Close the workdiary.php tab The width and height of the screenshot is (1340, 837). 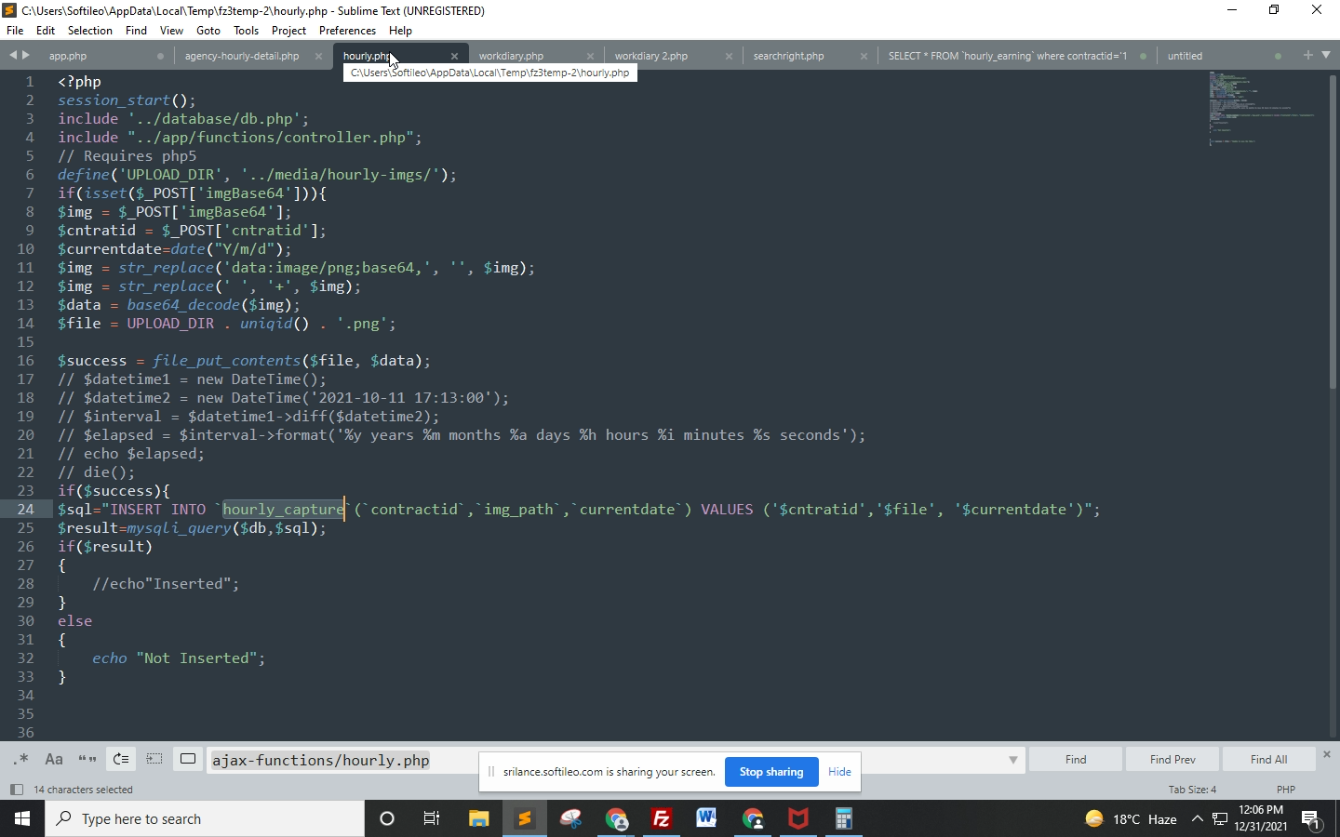(590, 56)
